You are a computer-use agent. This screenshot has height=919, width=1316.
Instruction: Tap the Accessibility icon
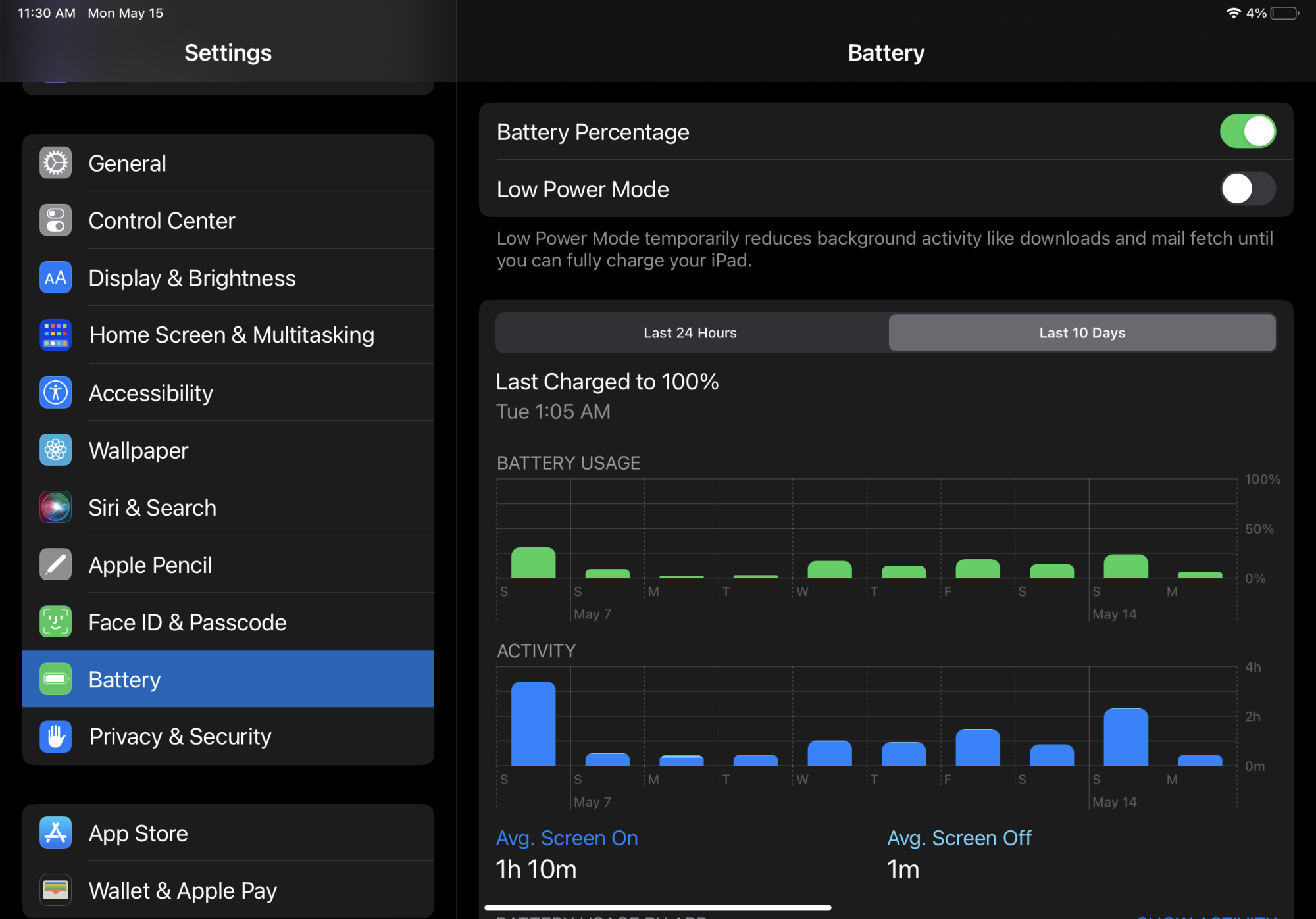click(55, 393)
